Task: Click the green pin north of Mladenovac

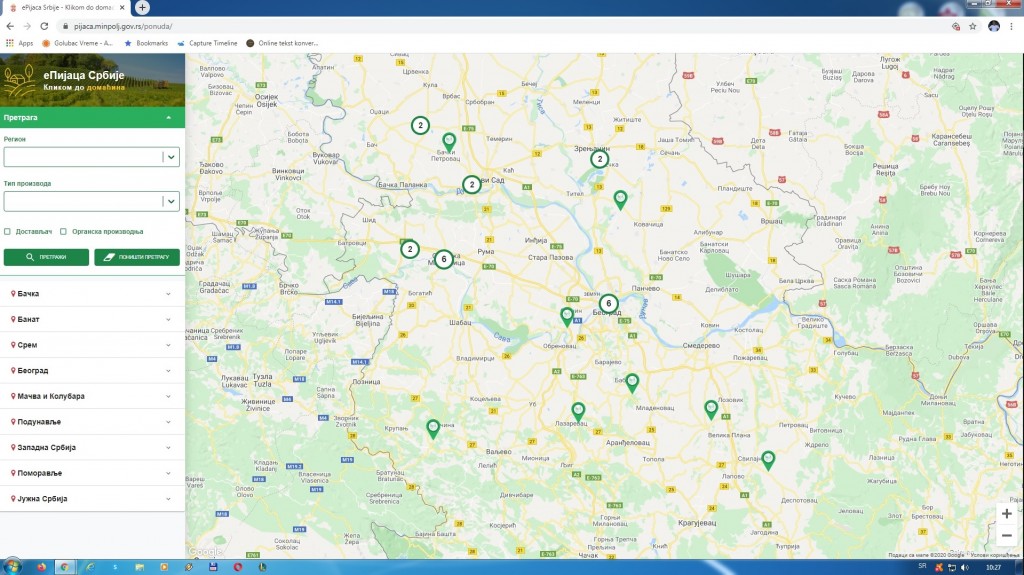Action: (632, 383)
